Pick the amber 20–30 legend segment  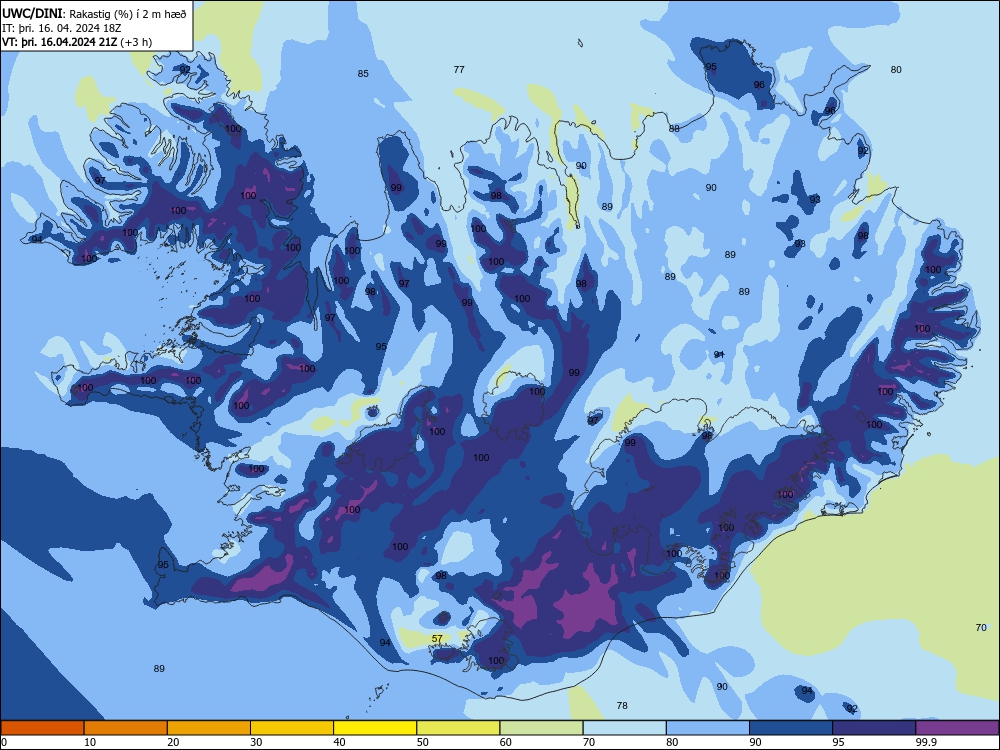[x=209, y=728]
